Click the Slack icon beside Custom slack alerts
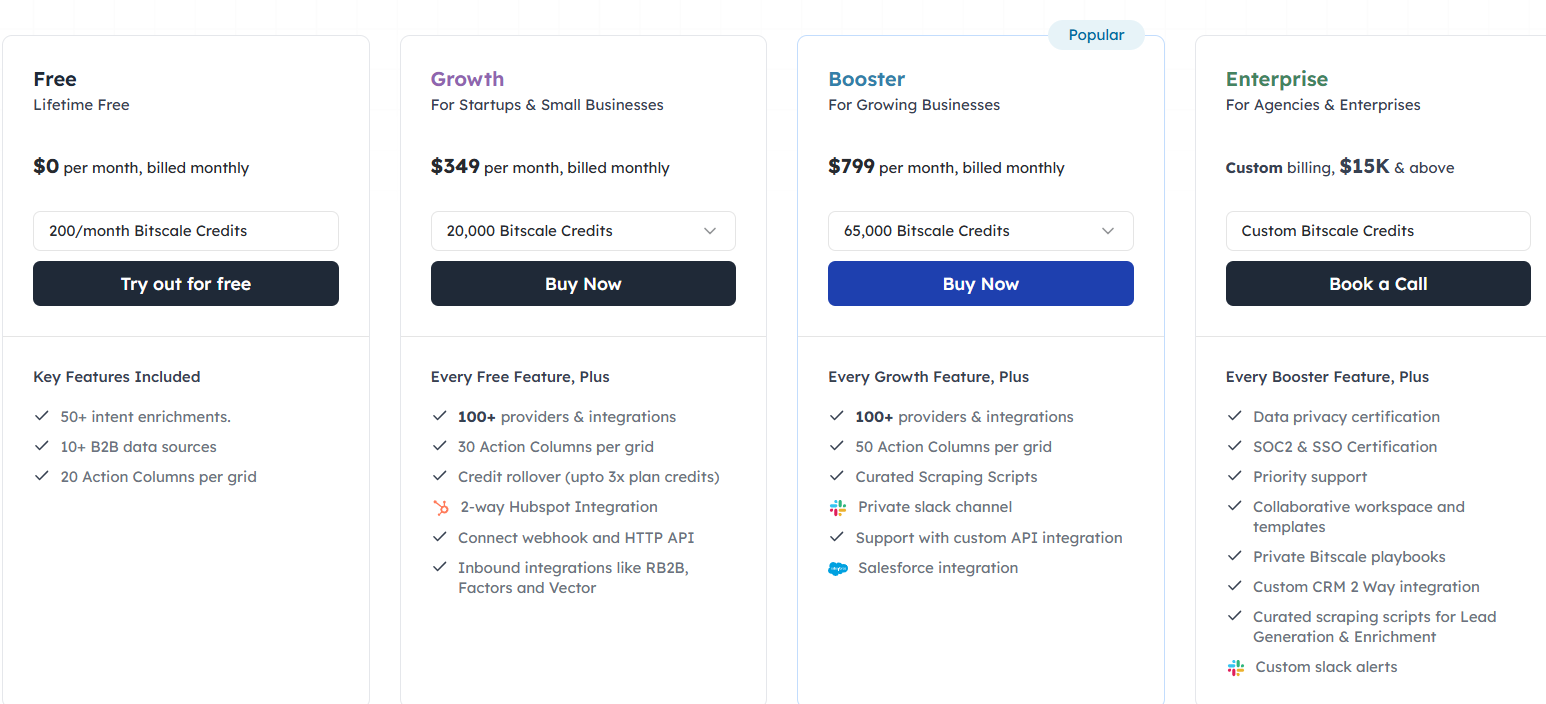This screenshot has height=704, width=1546. [x=1235, y=667]
